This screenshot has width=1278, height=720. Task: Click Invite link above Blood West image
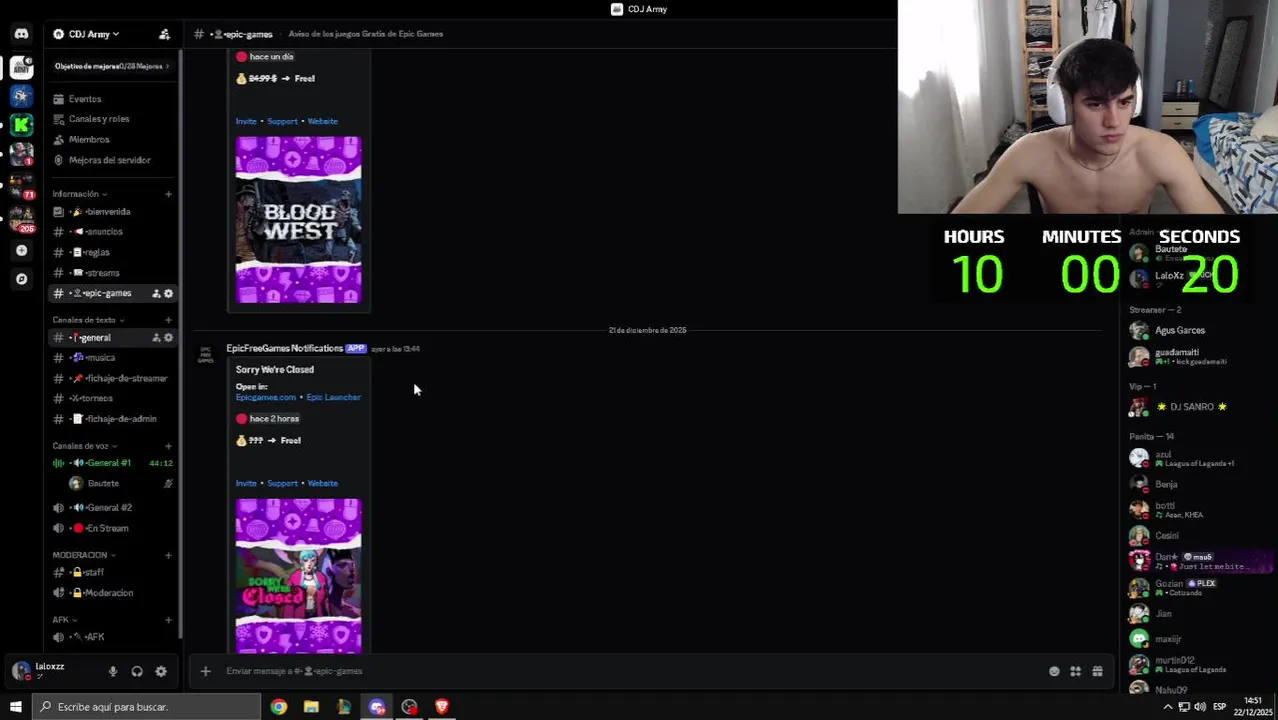click(246, 121)
